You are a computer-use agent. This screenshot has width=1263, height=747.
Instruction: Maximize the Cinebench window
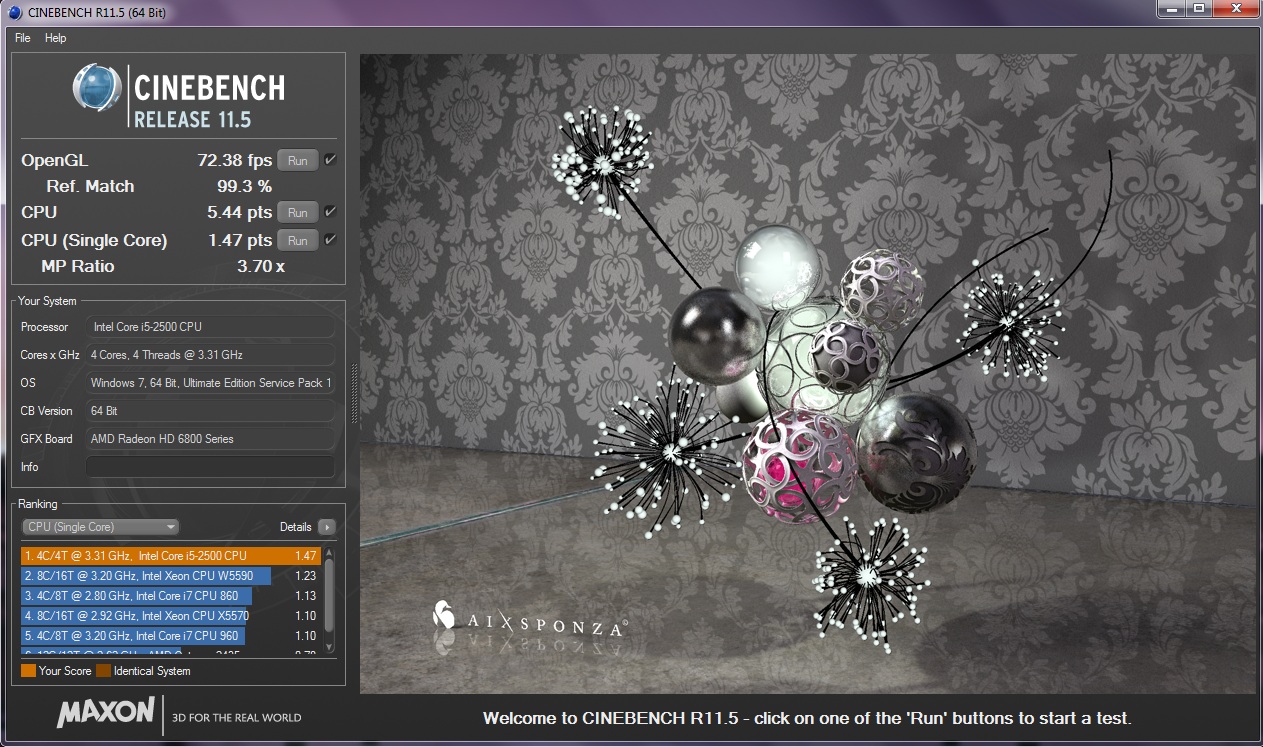click(x=1198, y=9)
